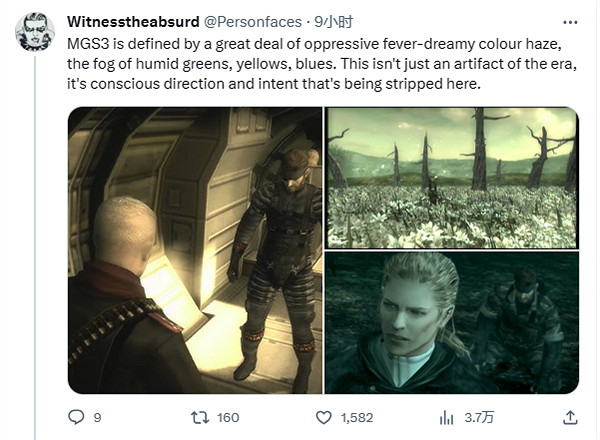Open the Witnesstheabsurd display name link
The width and height of the screenshot is (600, 440).
(133, 22)
